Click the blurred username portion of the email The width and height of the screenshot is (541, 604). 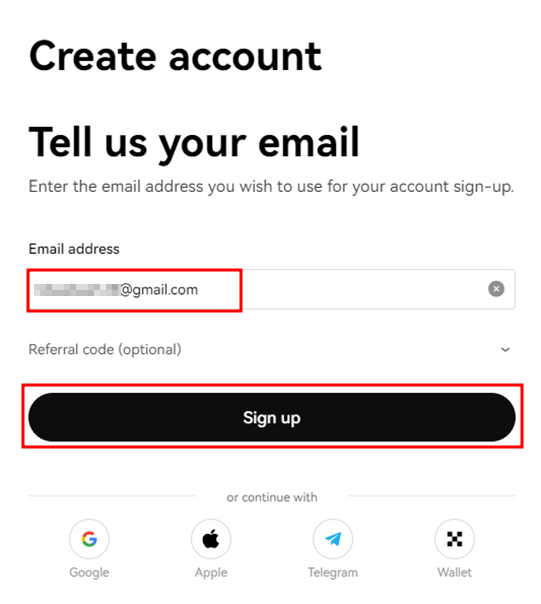point(76,289)
